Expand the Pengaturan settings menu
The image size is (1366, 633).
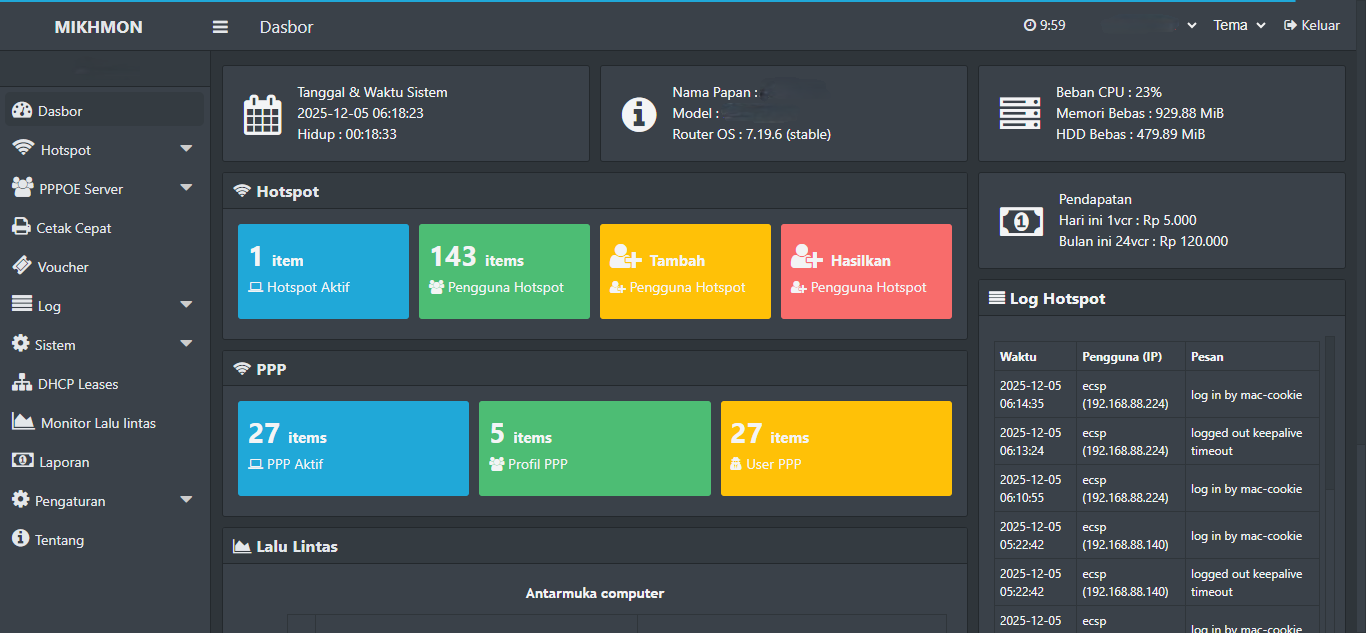[75, 500]
